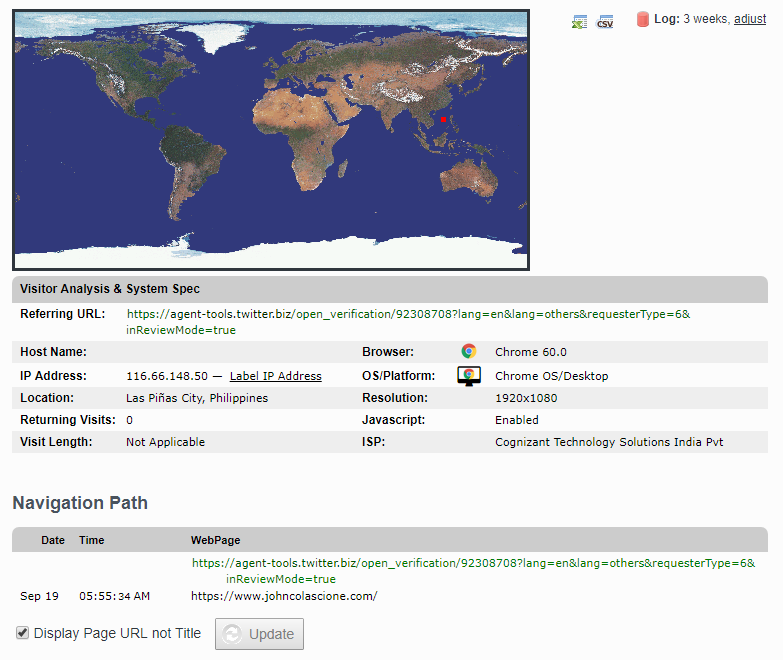783x660 pixels.
Task: Open the johncolascione.com webpage link
Action: point(284,596)
